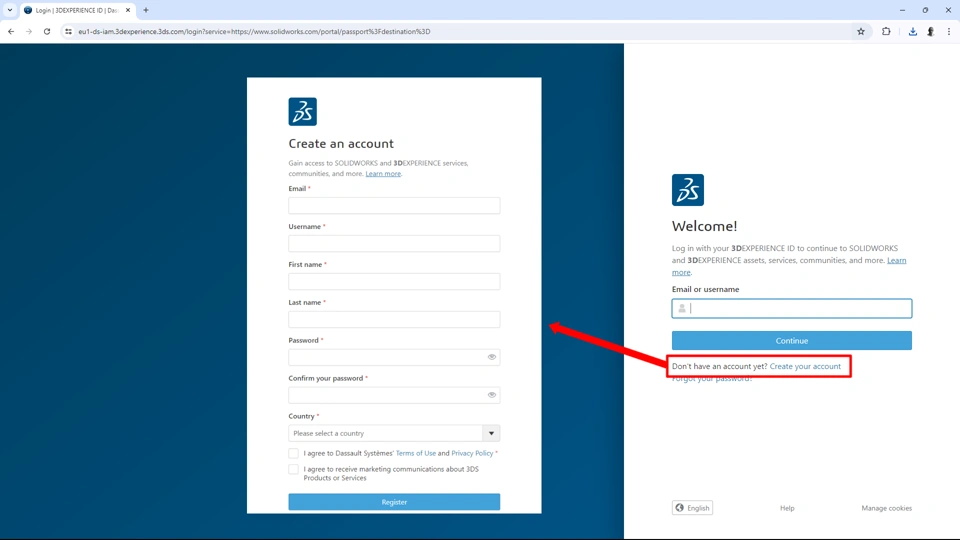The width and height of the screenshot is (960, 540).
Task: Click the address bar URL
Action: [x=254, y=31]
